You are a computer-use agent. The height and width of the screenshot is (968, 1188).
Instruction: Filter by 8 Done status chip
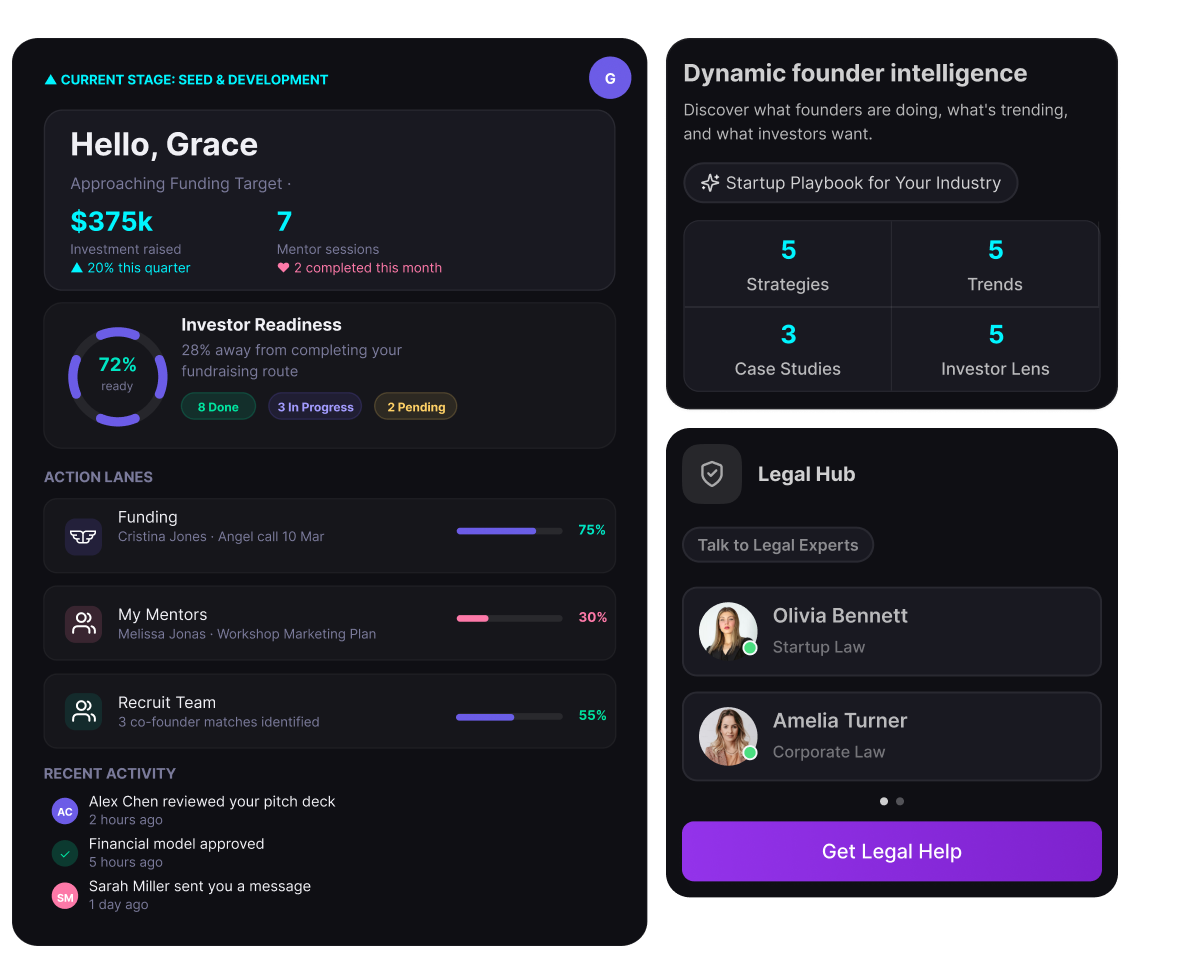point(218,407)
